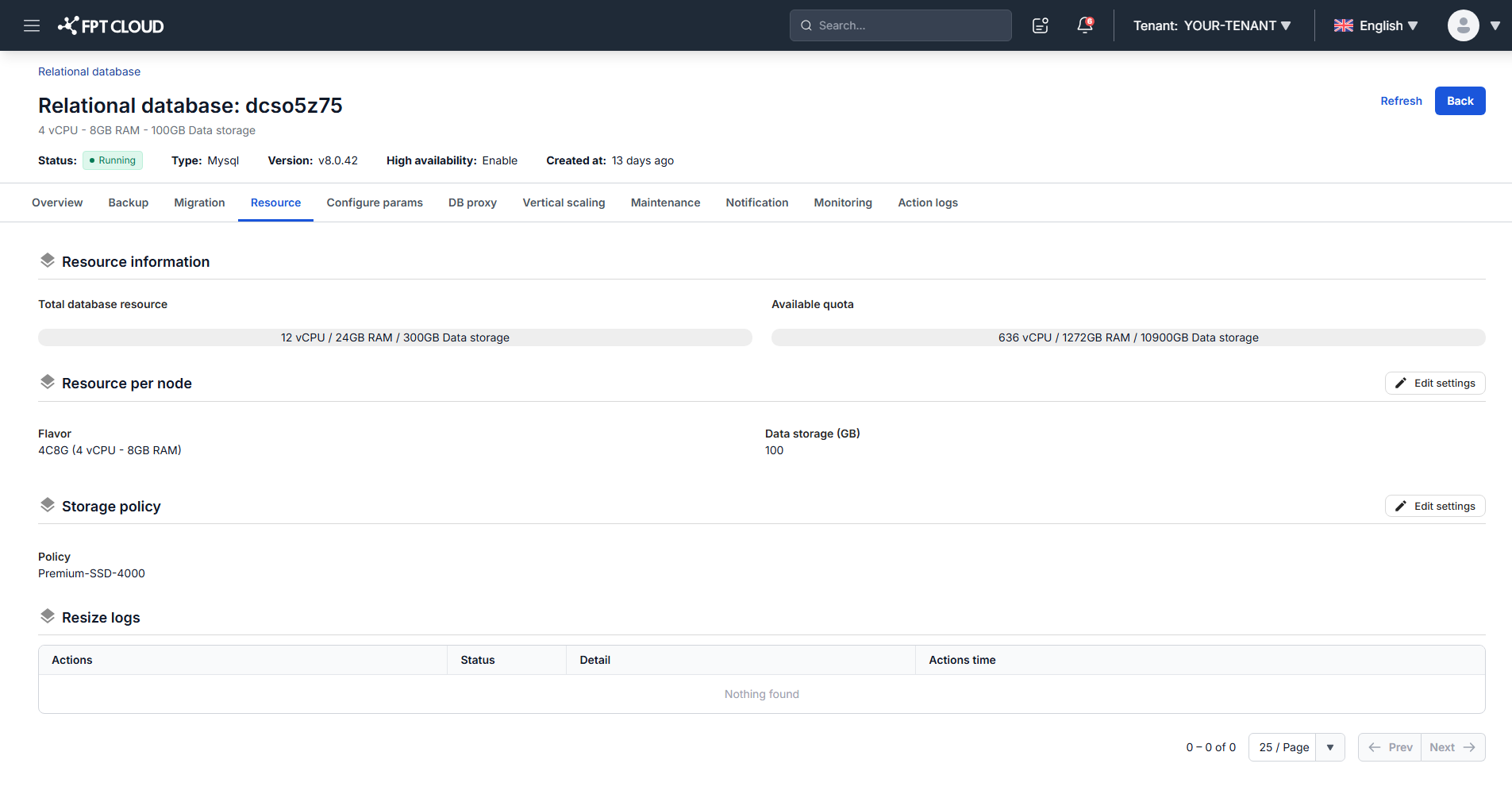Click the Premium-SSD-4000 policy value
Screen dimensions: 1512x806
[x=91, y=573]
